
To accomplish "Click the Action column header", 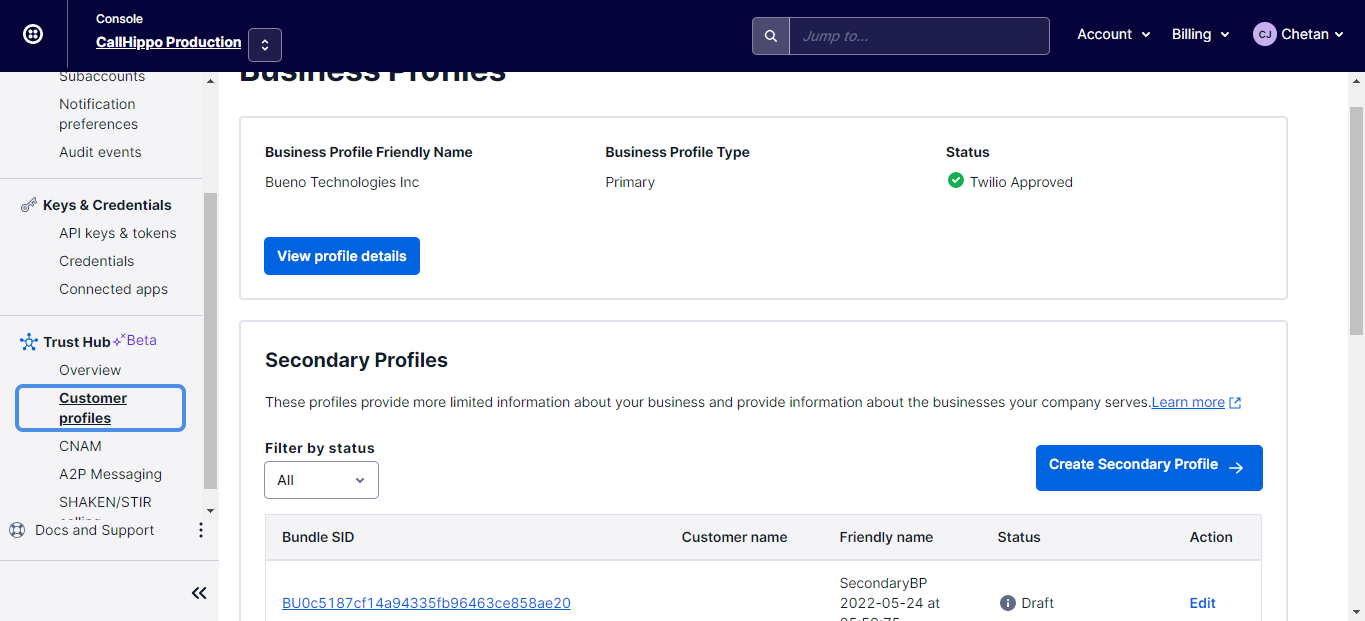I will tap(1211, 537).
